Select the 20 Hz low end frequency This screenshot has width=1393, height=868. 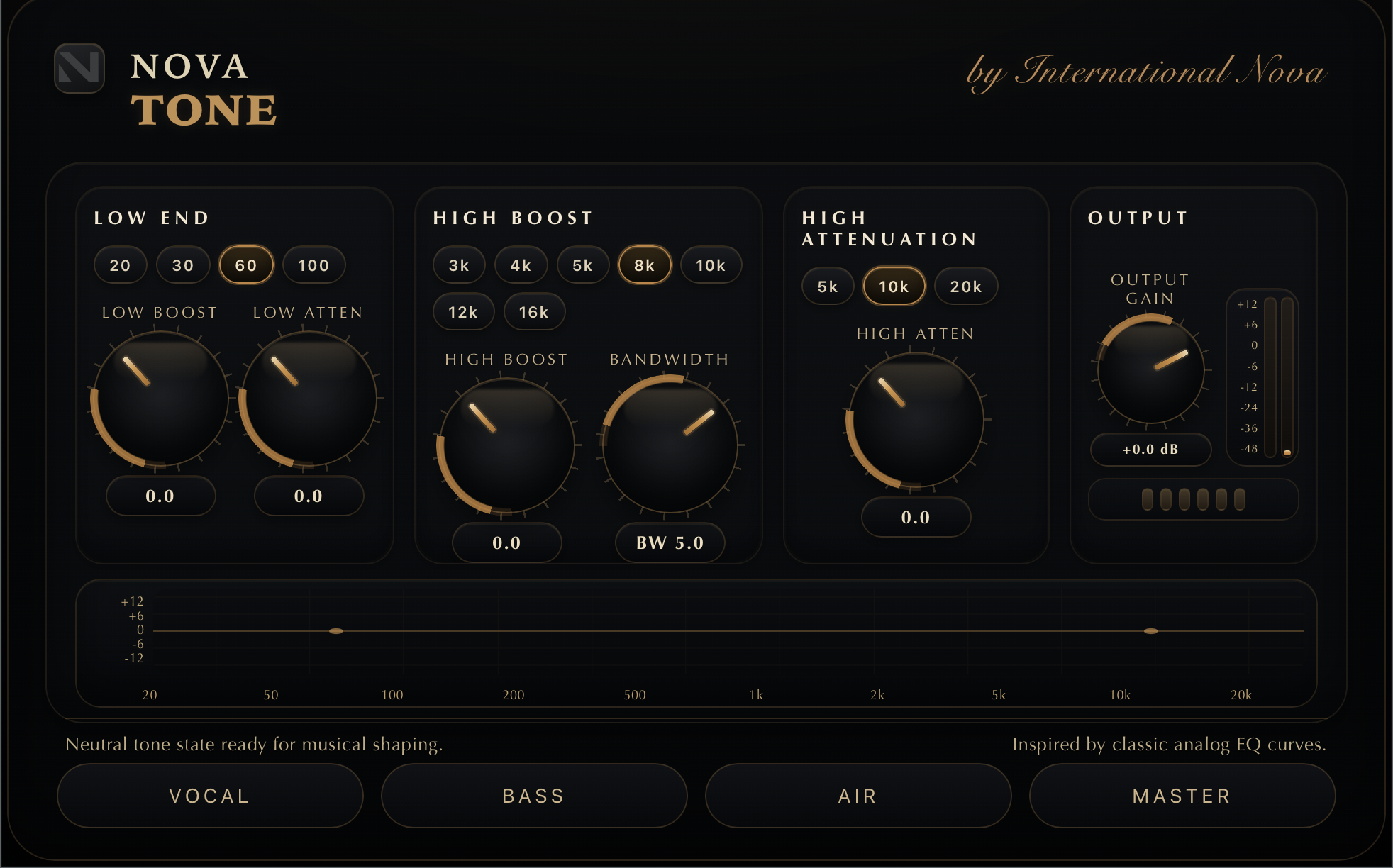tap(120, 265)
